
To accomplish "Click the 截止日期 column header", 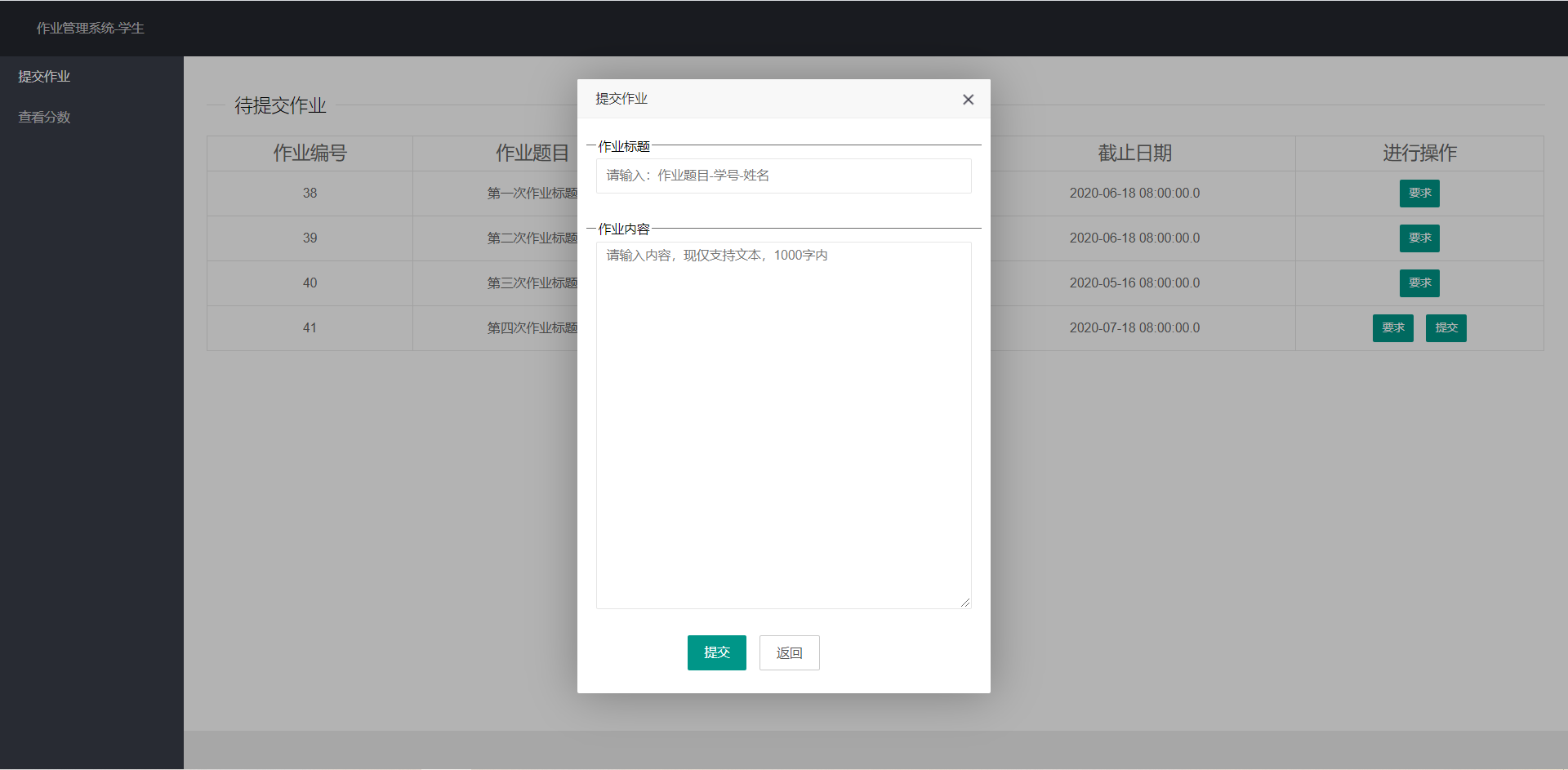I will point(1134,154).
